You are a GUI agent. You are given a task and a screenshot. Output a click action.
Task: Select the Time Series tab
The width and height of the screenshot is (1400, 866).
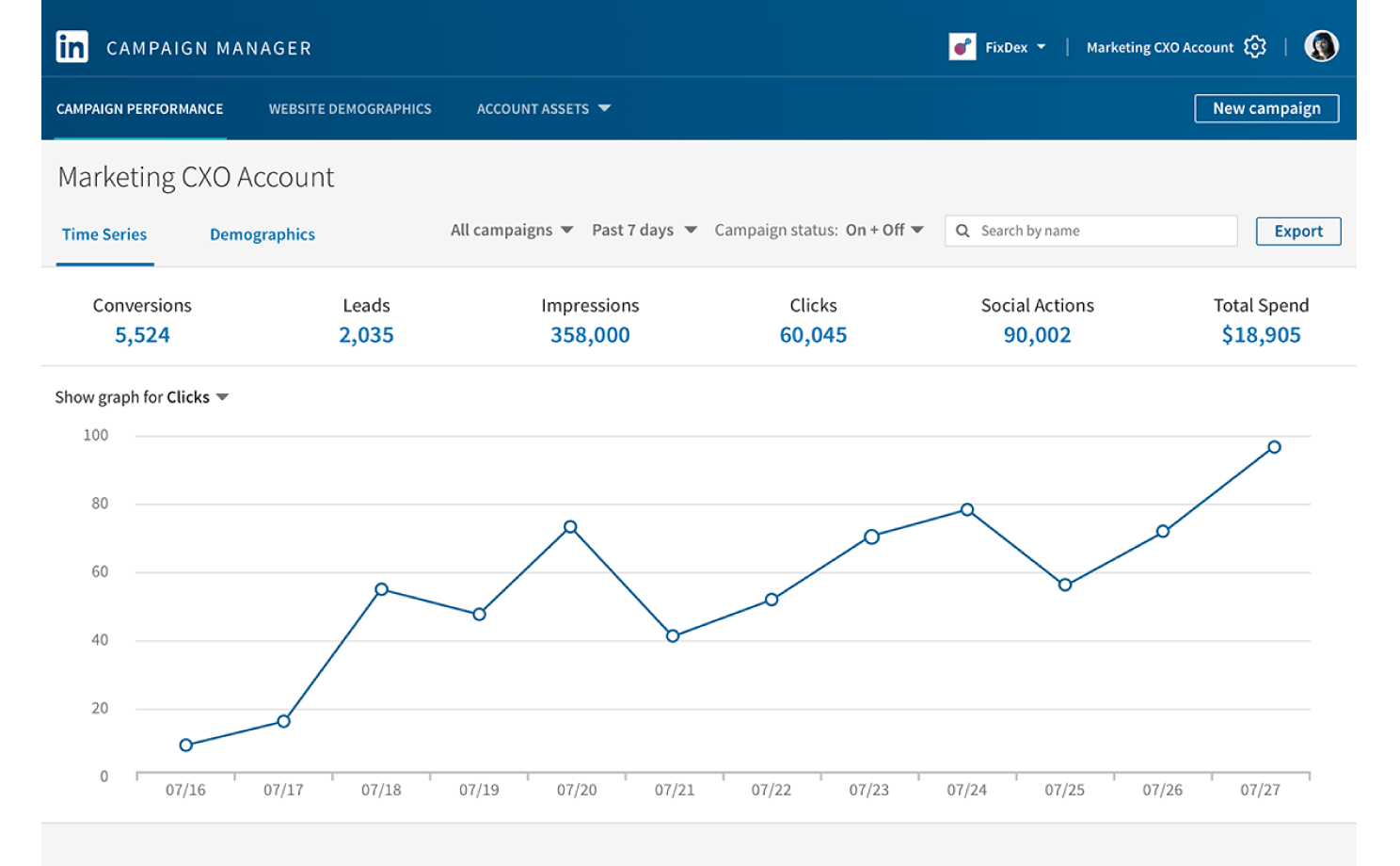[104, 234]
